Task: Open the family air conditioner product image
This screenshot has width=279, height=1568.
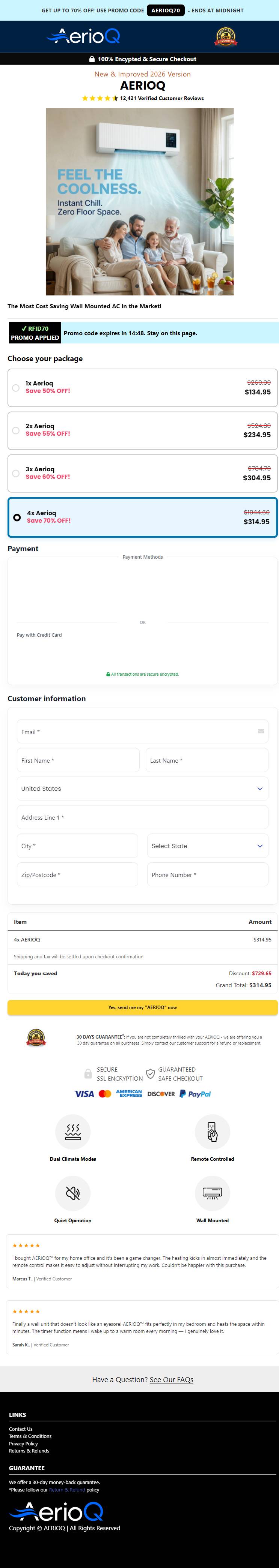Action: (140, 201)
